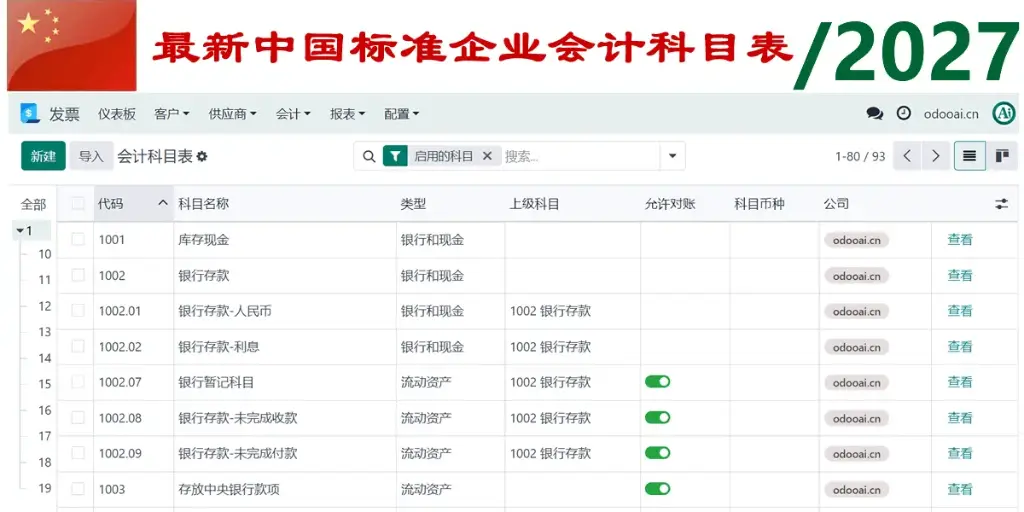Screen dimensions: 1024x512
Task: Click the search magnifier icon
Action: click(x=369, y=157)
